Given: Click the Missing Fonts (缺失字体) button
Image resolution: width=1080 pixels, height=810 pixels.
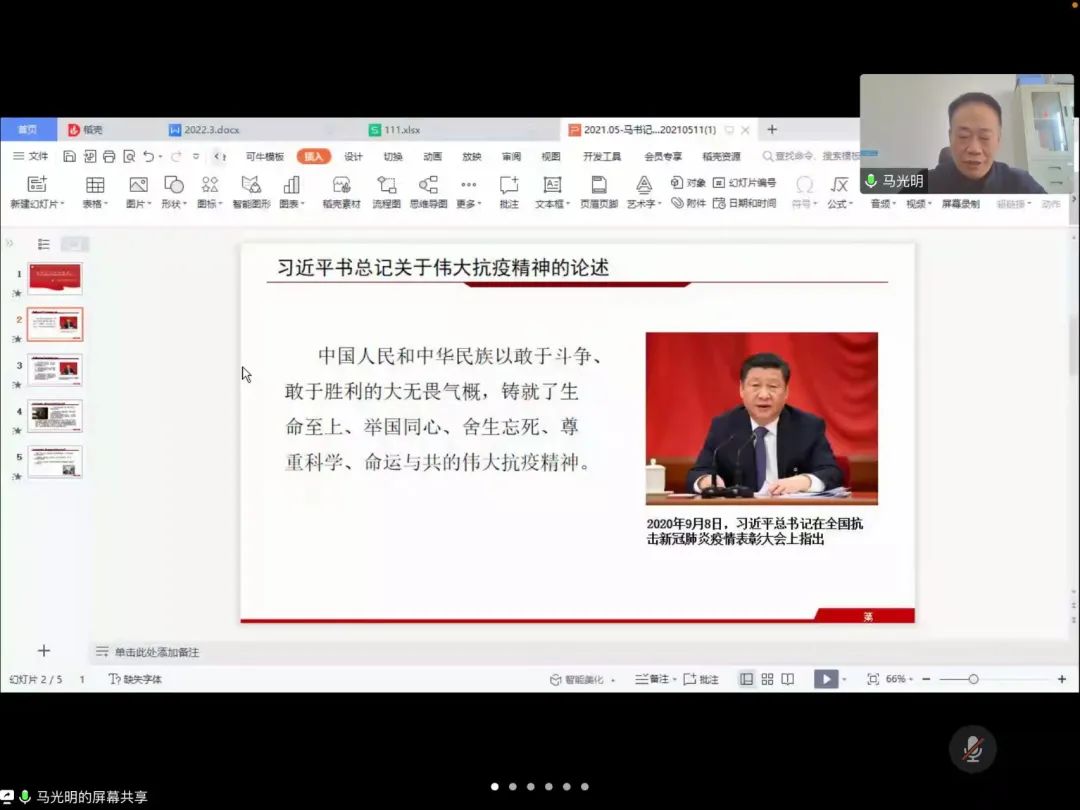Looking at the screenshot, I should coord(135,679).
